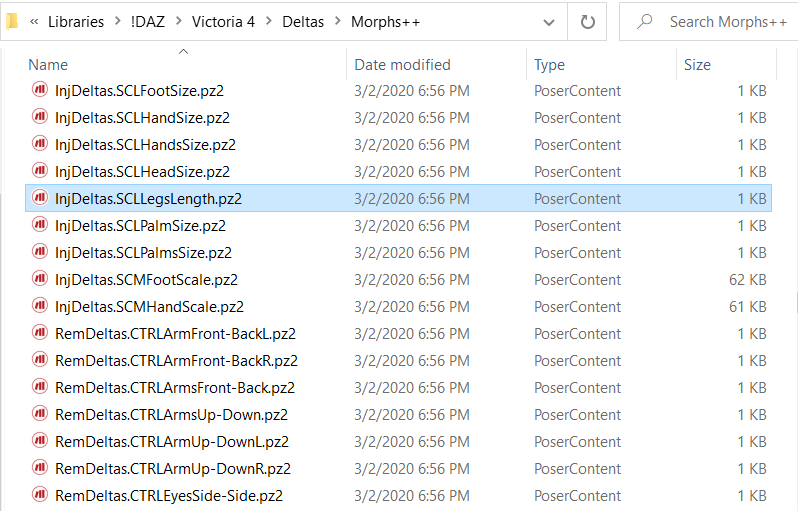Select the InjDeltas.SCMFootScale.pz2 file row

coord(398,279)
